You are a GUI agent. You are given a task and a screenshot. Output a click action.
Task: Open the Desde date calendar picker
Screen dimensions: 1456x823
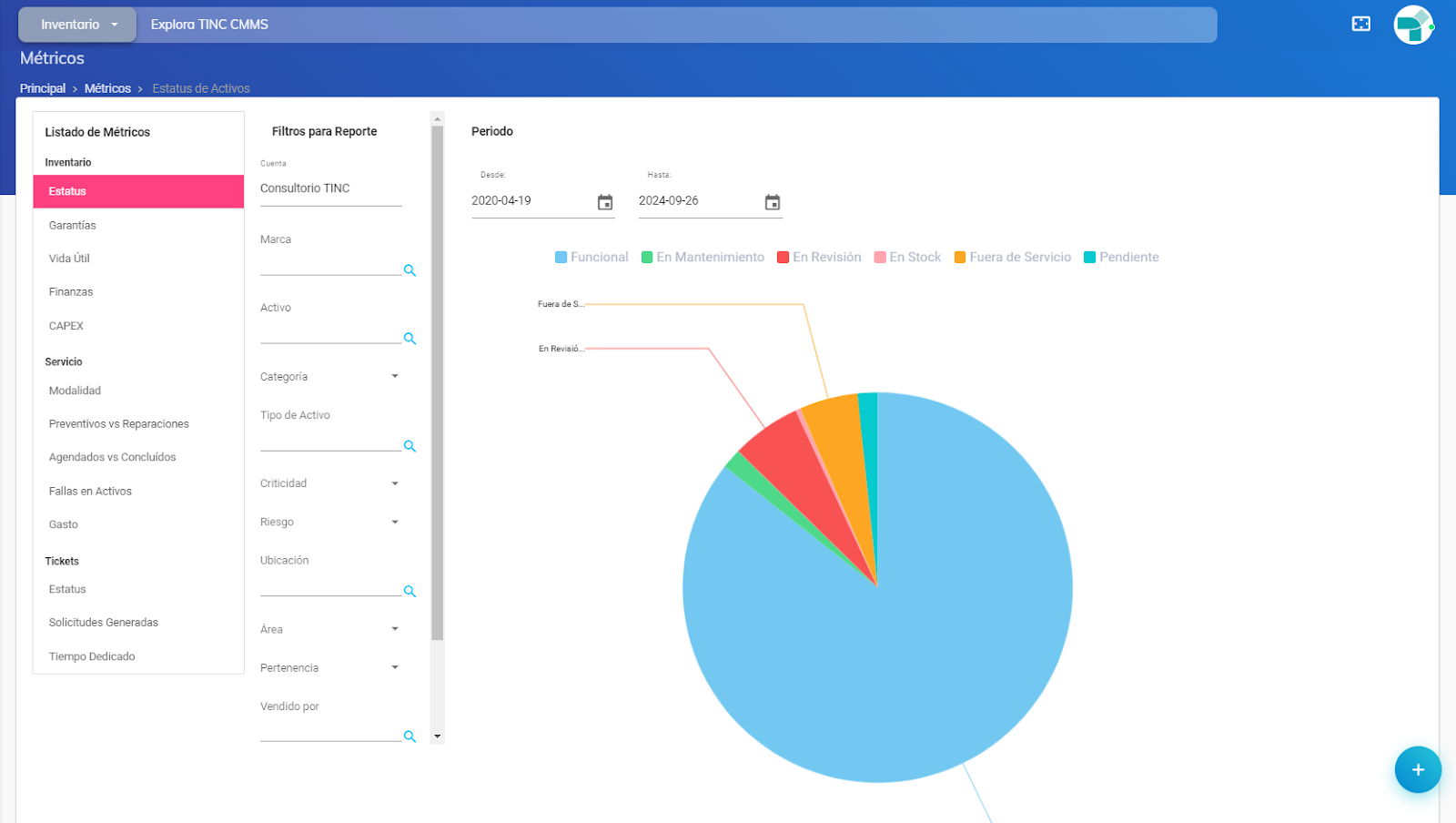coord(605,202)
